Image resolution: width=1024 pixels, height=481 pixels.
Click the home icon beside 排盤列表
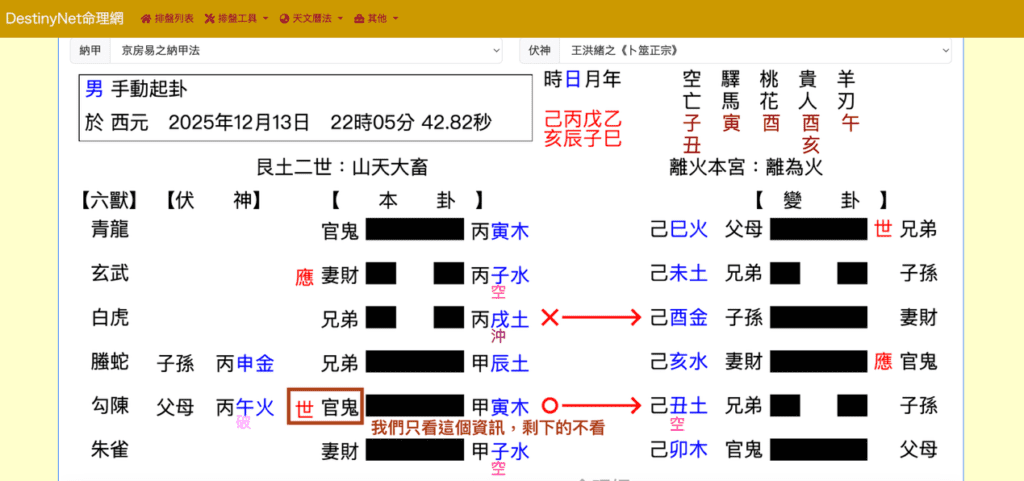point(146,19)
